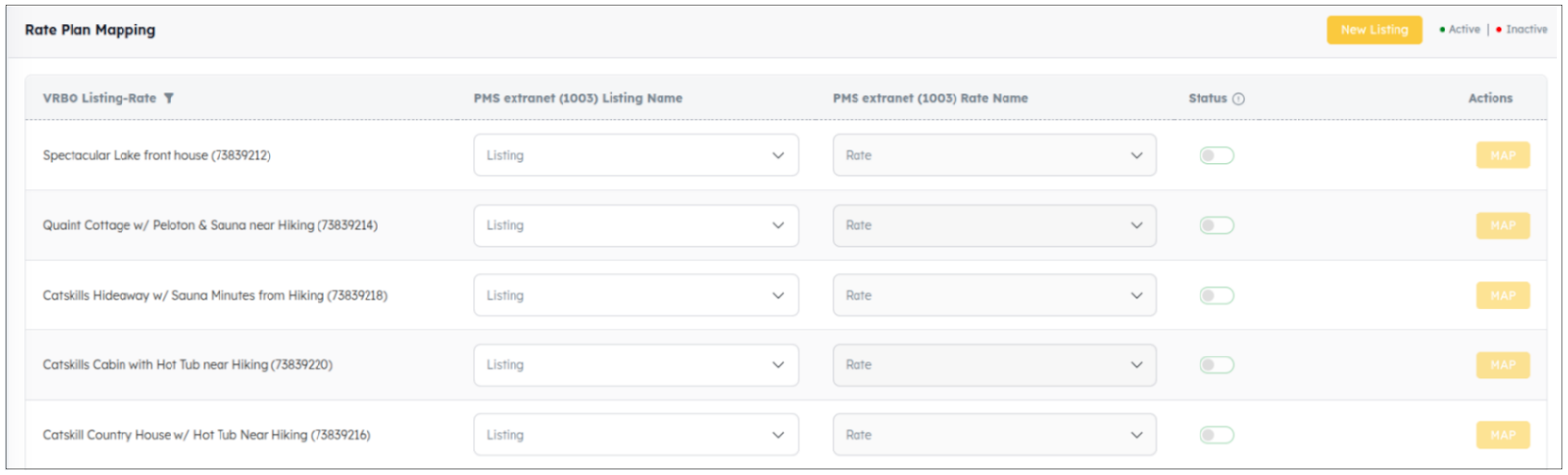The image size is (1568, 475).
Task: Click the info icon next to Status
Action: click(x=1238, y=99)
